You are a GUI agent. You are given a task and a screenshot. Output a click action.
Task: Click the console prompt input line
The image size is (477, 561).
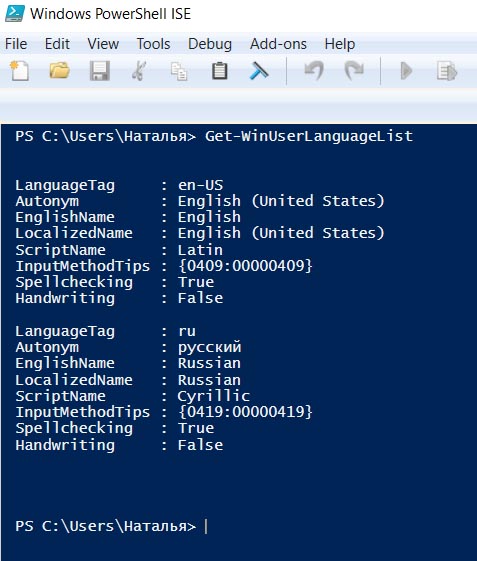pos(239,526)
